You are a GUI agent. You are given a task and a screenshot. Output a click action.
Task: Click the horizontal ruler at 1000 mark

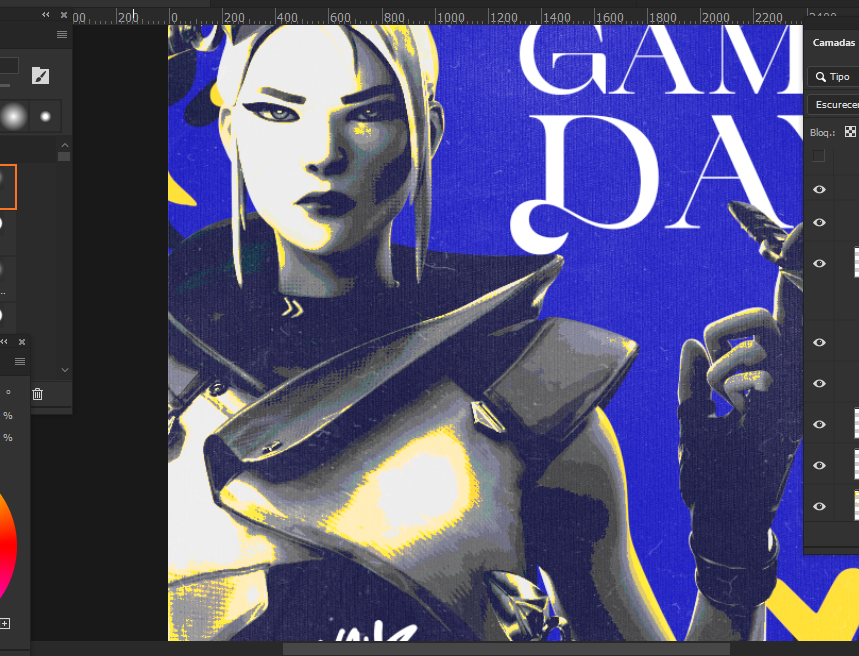point(451,18)
